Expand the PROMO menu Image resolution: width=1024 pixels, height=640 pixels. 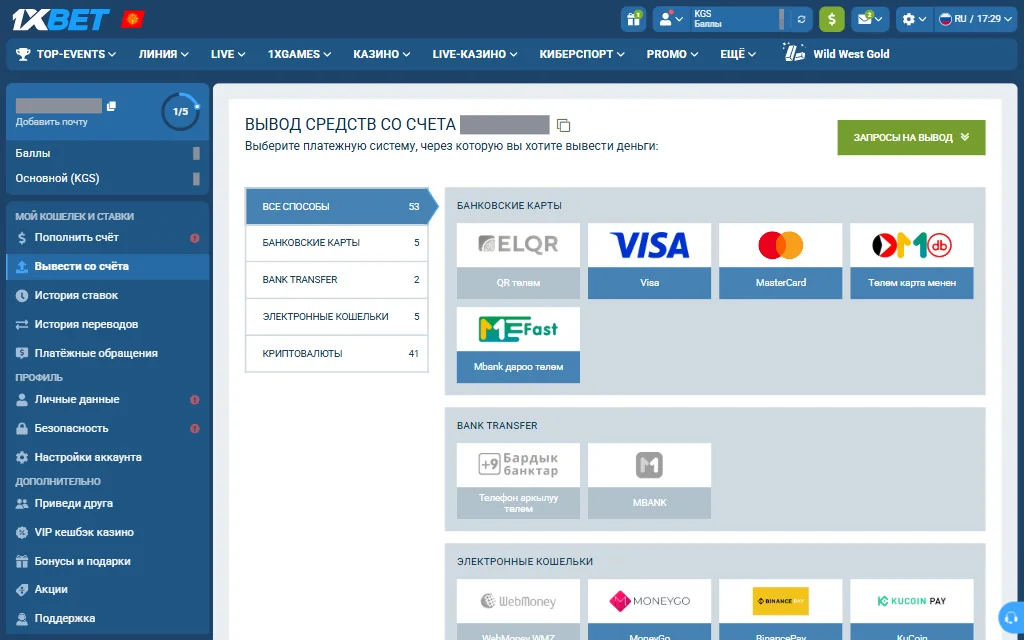pyautogui.click(x=672, y=54)
